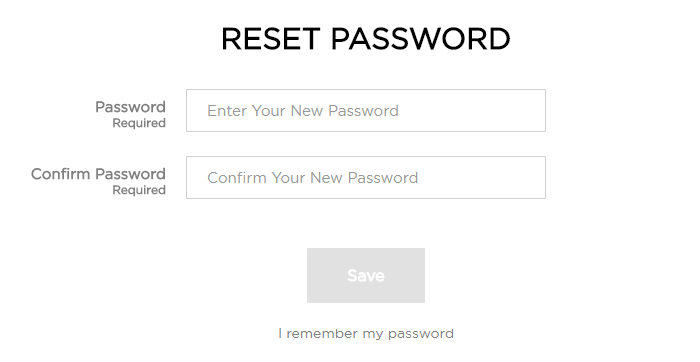Focus the Confirm Your New Password field
Viewport: 700px width, 362px height.
pyautogui.click(x=366, y=177)
